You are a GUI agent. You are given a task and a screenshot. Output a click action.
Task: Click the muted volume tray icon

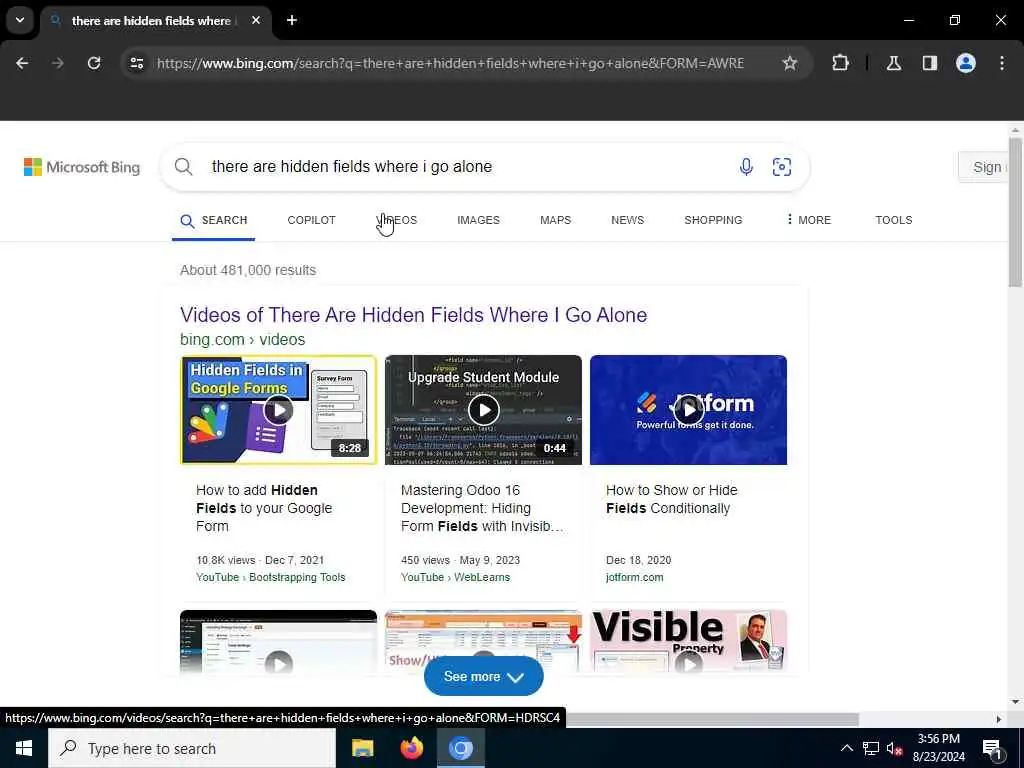point(894,748)
